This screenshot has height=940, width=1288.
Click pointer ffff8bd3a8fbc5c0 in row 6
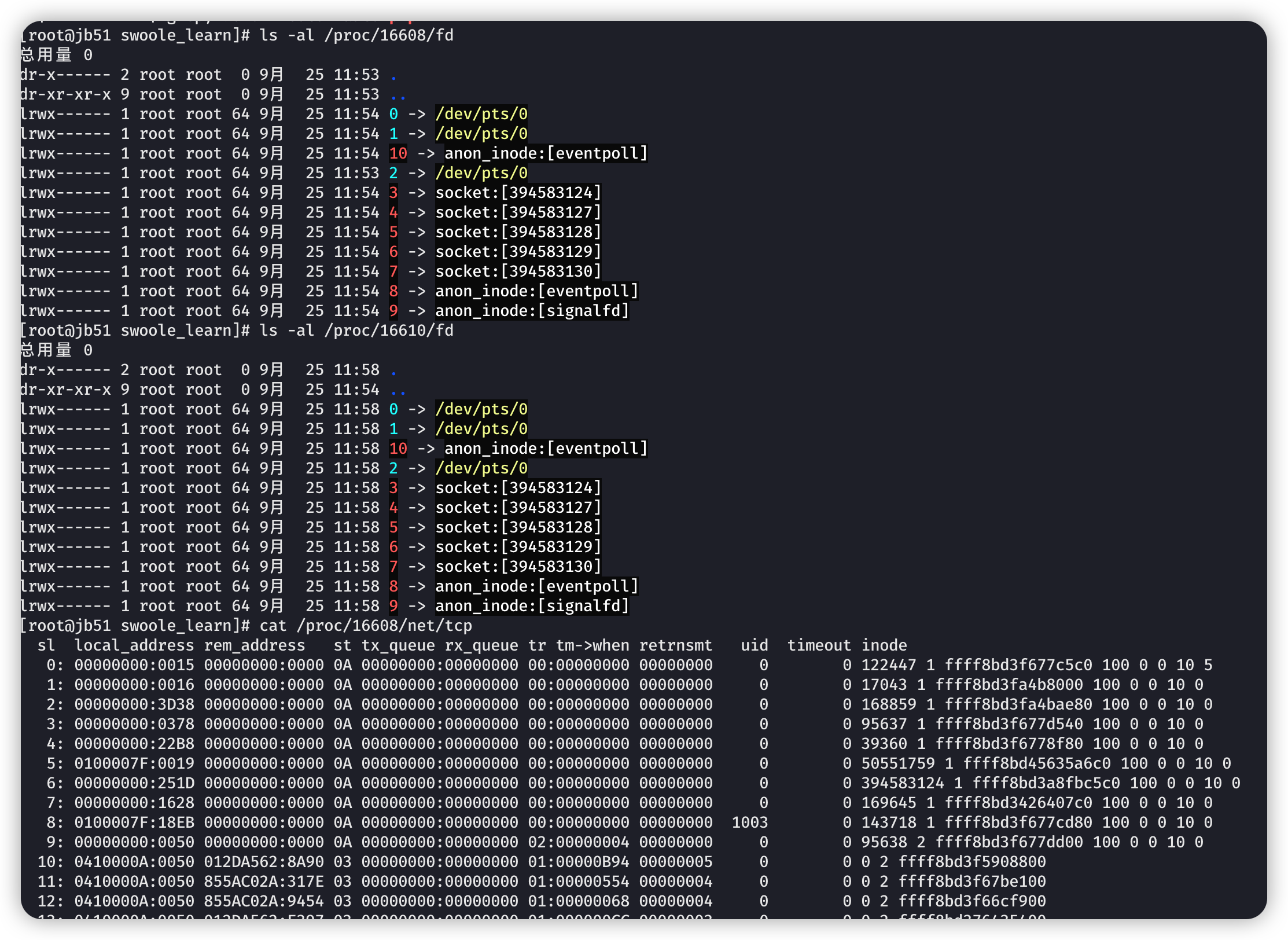1046,783
